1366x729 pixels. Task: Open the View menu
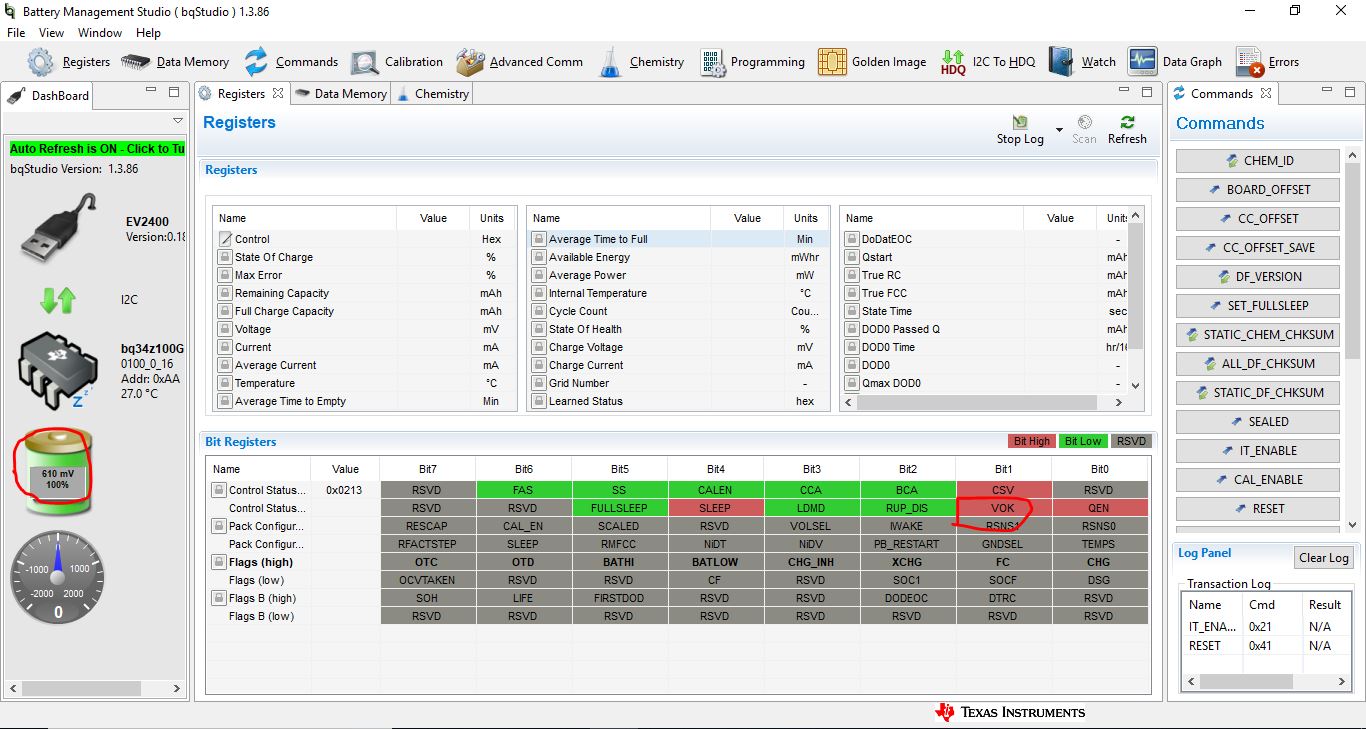pyautogui.click(x=51, y=33)
